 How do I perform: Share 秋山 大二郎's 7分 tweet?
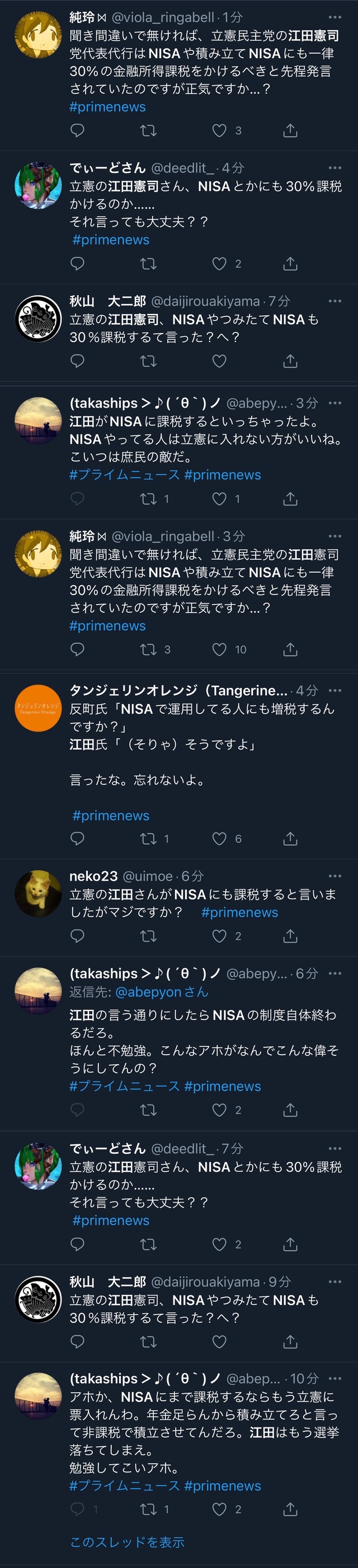(290, 361)
